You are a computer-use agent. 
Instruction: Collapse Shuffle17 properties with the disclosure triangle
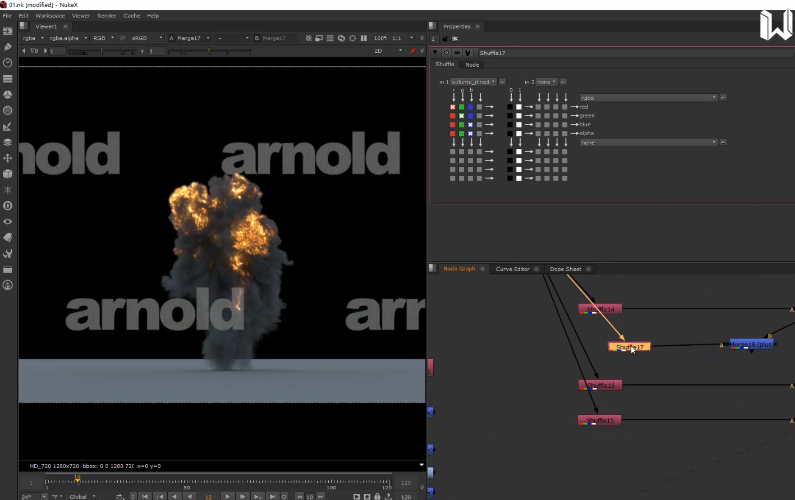(x=435, y=52)
